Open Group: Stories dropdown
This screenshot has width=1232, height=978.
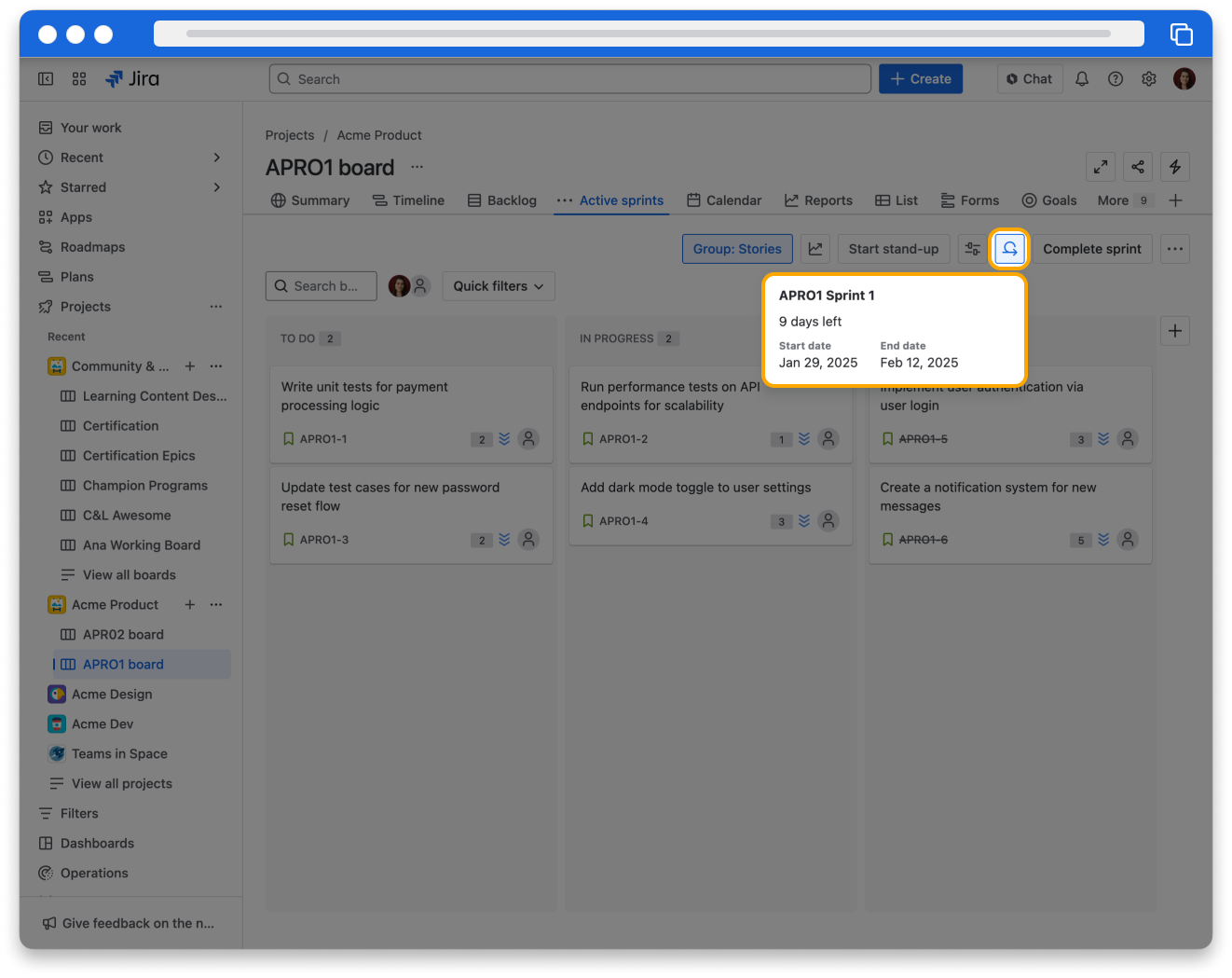point(737,249)
